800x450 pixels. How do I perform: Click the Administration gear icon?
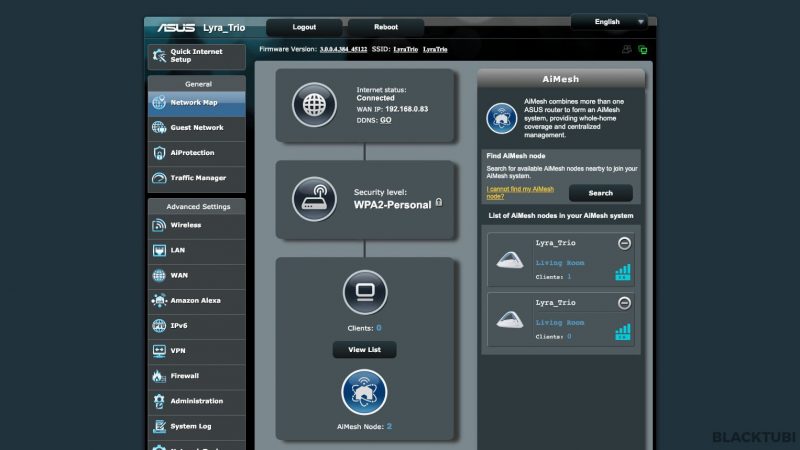tap(159, 401)
